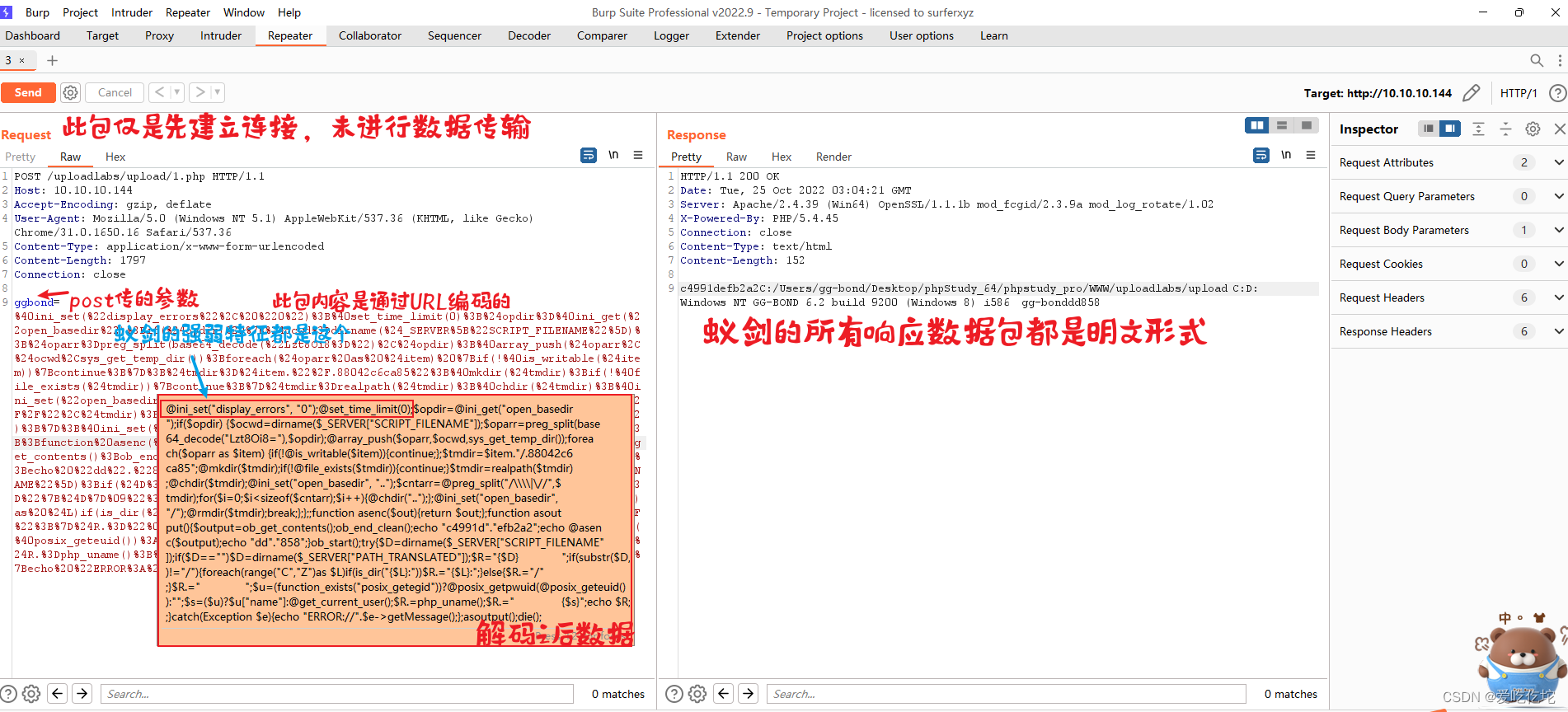Open the Help menu
Image resolution: width=1568 pixels, height=712 pixels.
289,12
